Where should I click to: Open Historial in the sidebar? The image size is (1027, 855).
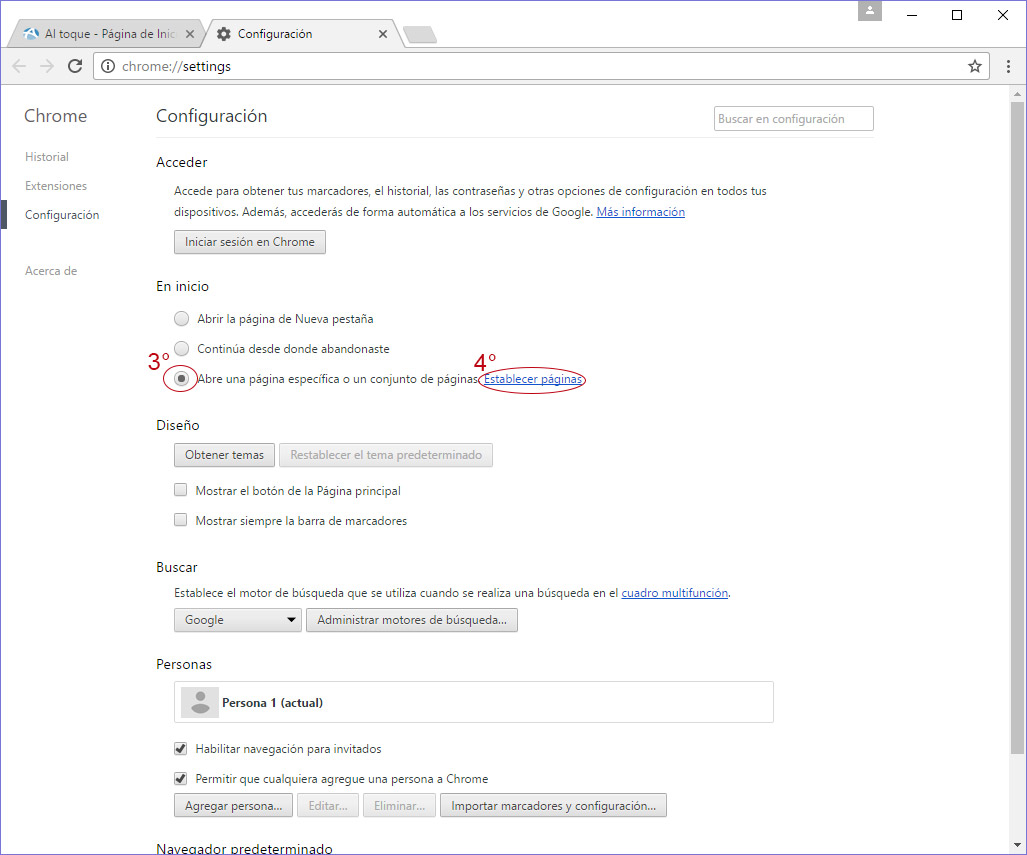[x=47, y=157]
